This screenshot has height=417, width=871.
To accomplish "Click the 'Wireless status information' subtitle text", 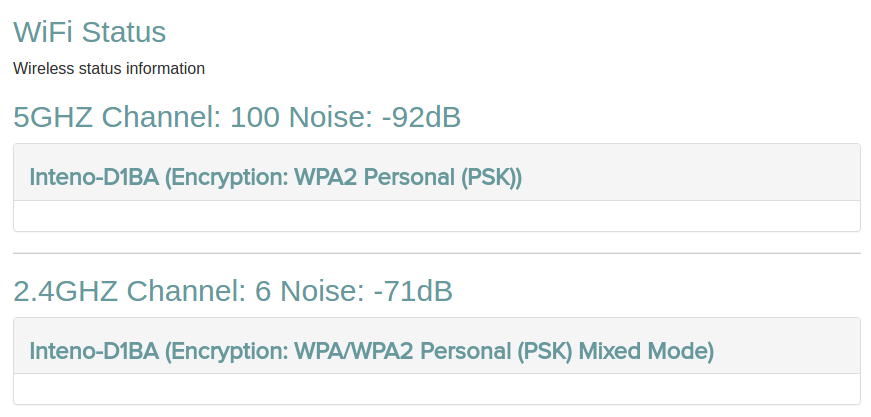I will 109,69.
